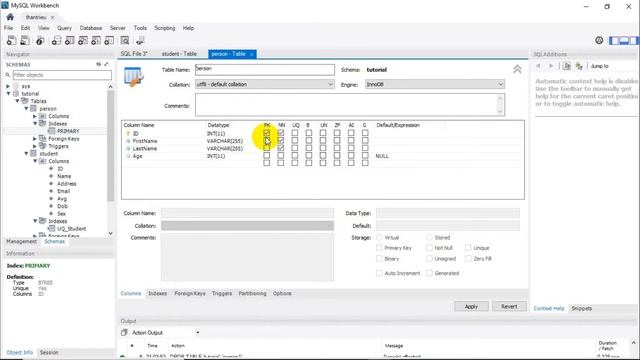
Task: Open the Query menu
Action: 64,28
